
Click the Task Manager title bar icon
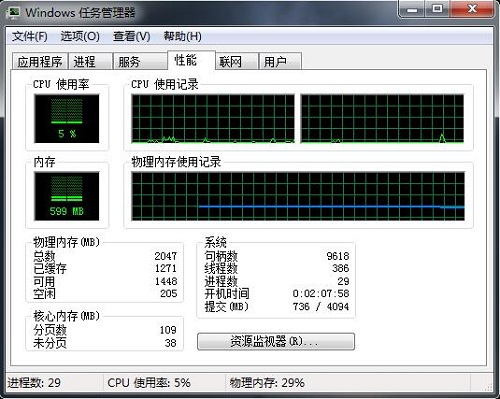[13, 13]
